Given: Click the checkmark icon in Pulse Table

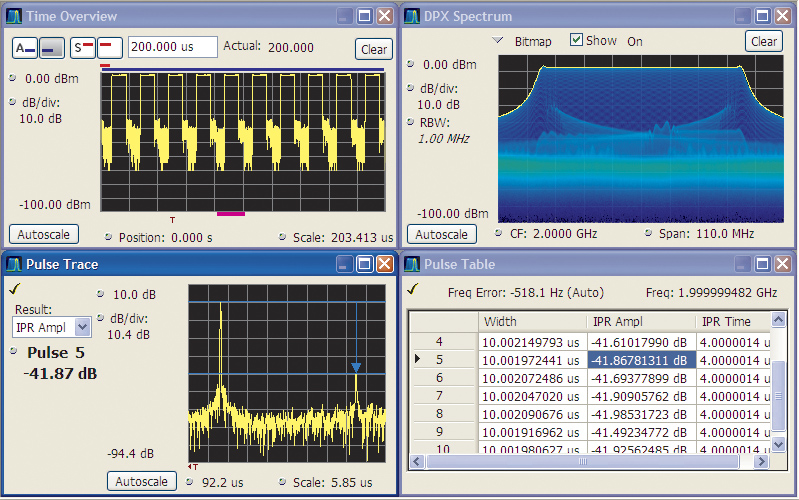Looking at the screenshot, I should click(413, 290).
